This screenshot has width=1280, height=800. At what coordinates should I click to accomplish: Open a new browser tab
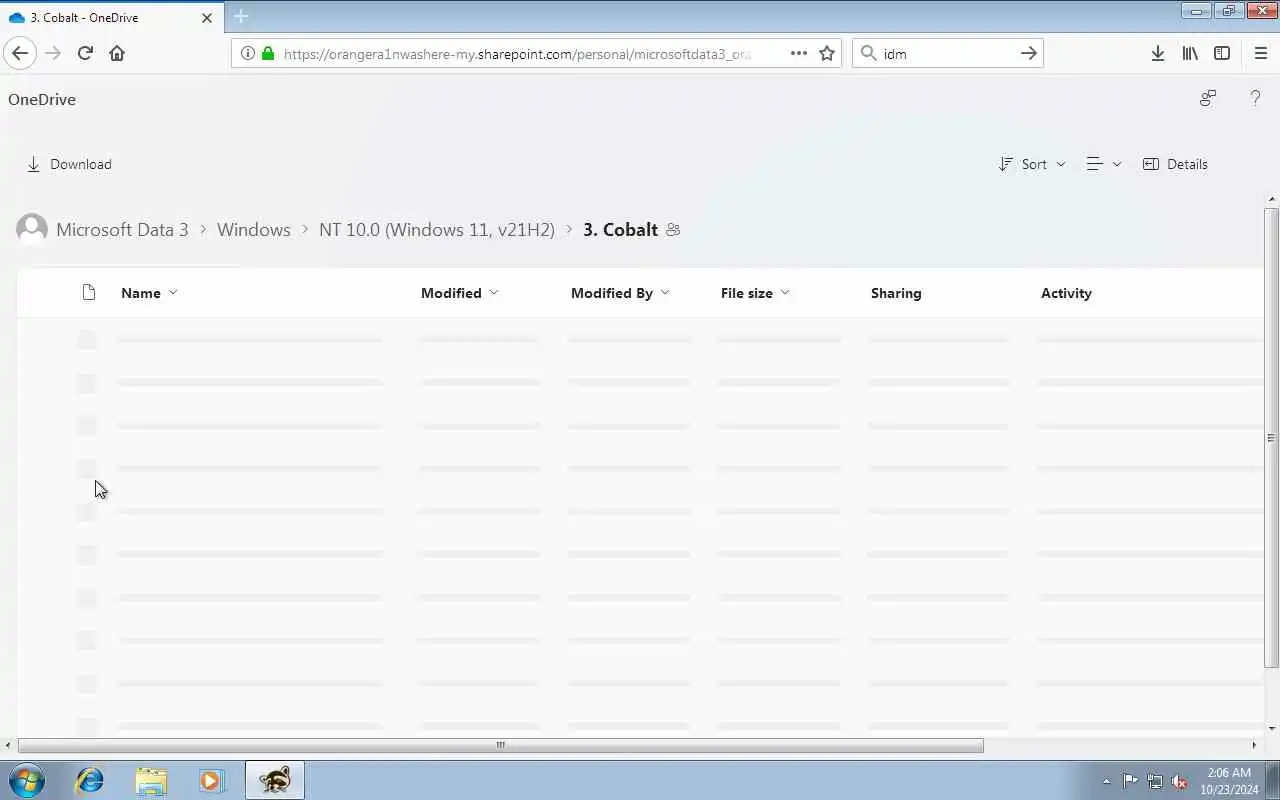pos(241,16)
